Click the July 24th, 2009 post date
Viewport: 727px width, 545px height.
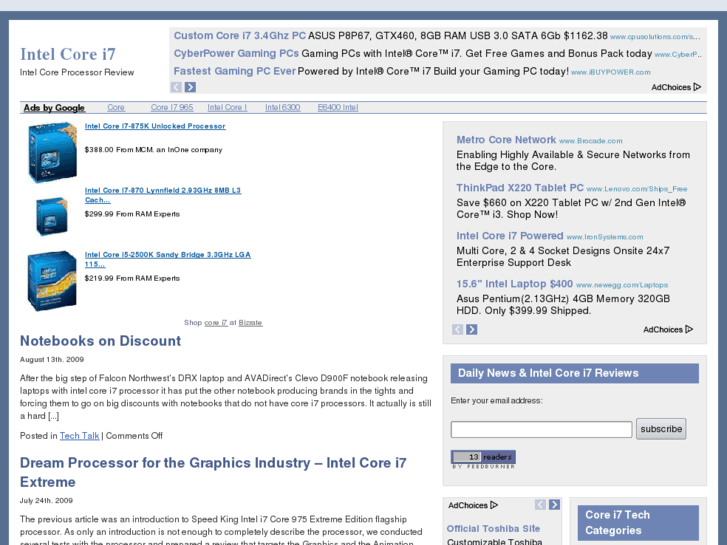click(x=46, y=500)
